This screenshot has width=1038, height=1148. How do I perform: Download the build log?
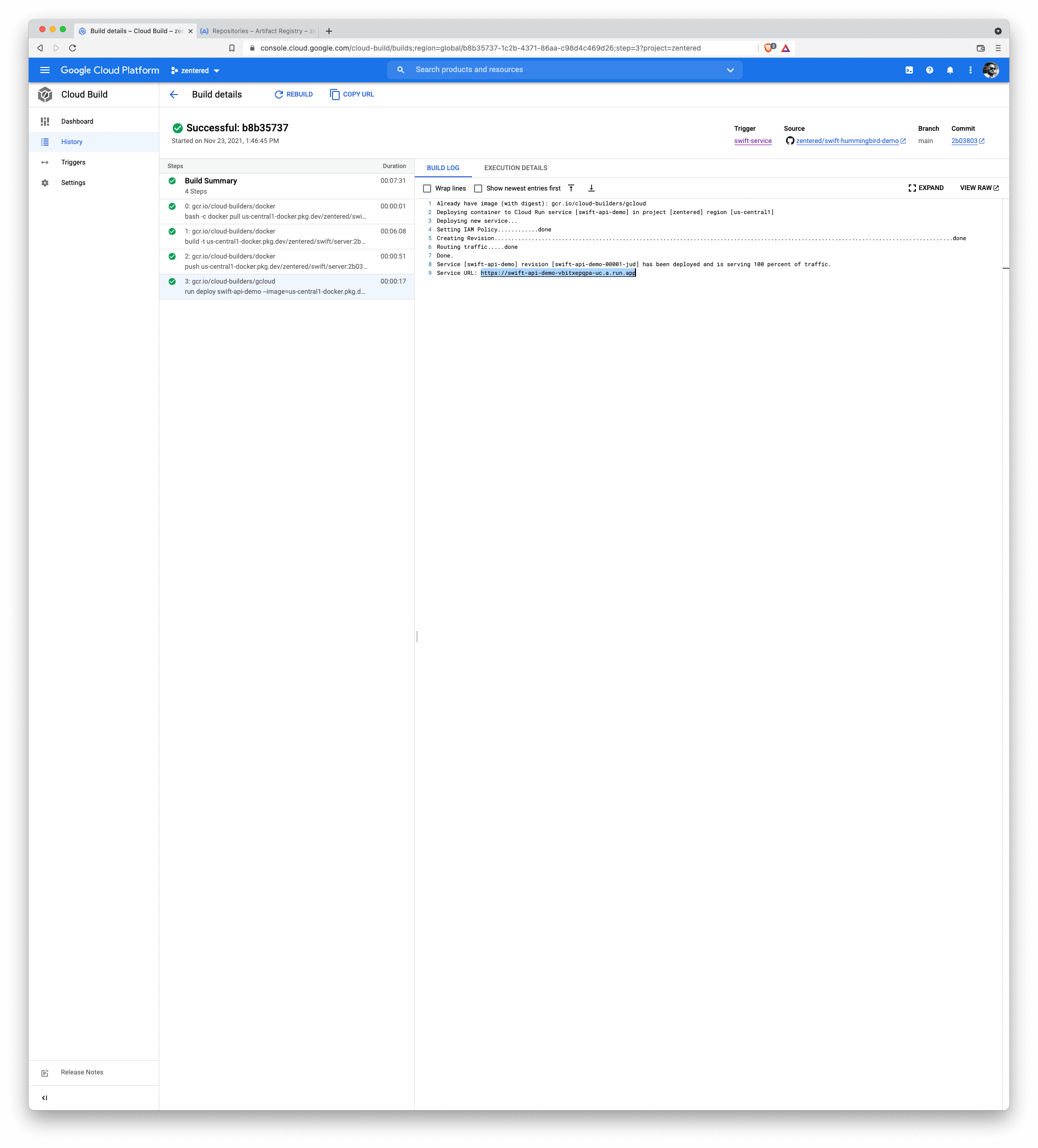click(592, 188)
